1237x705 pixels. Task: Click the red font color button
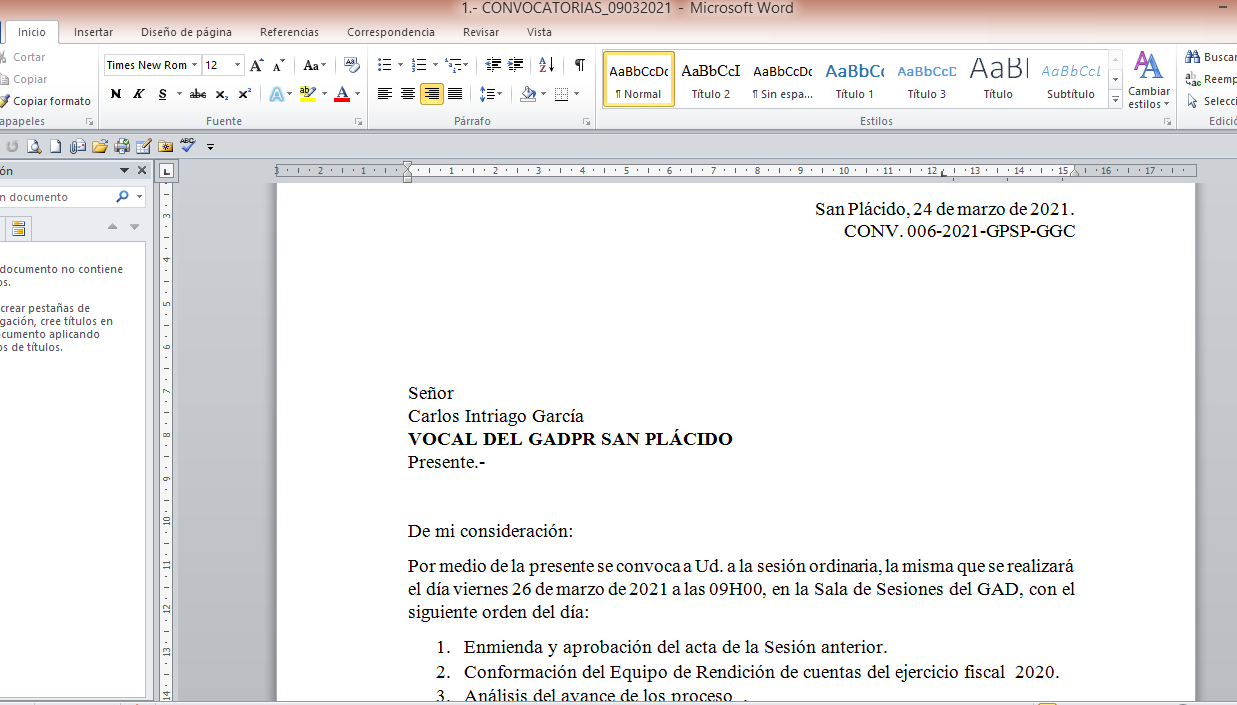click(x=342, y=94)
